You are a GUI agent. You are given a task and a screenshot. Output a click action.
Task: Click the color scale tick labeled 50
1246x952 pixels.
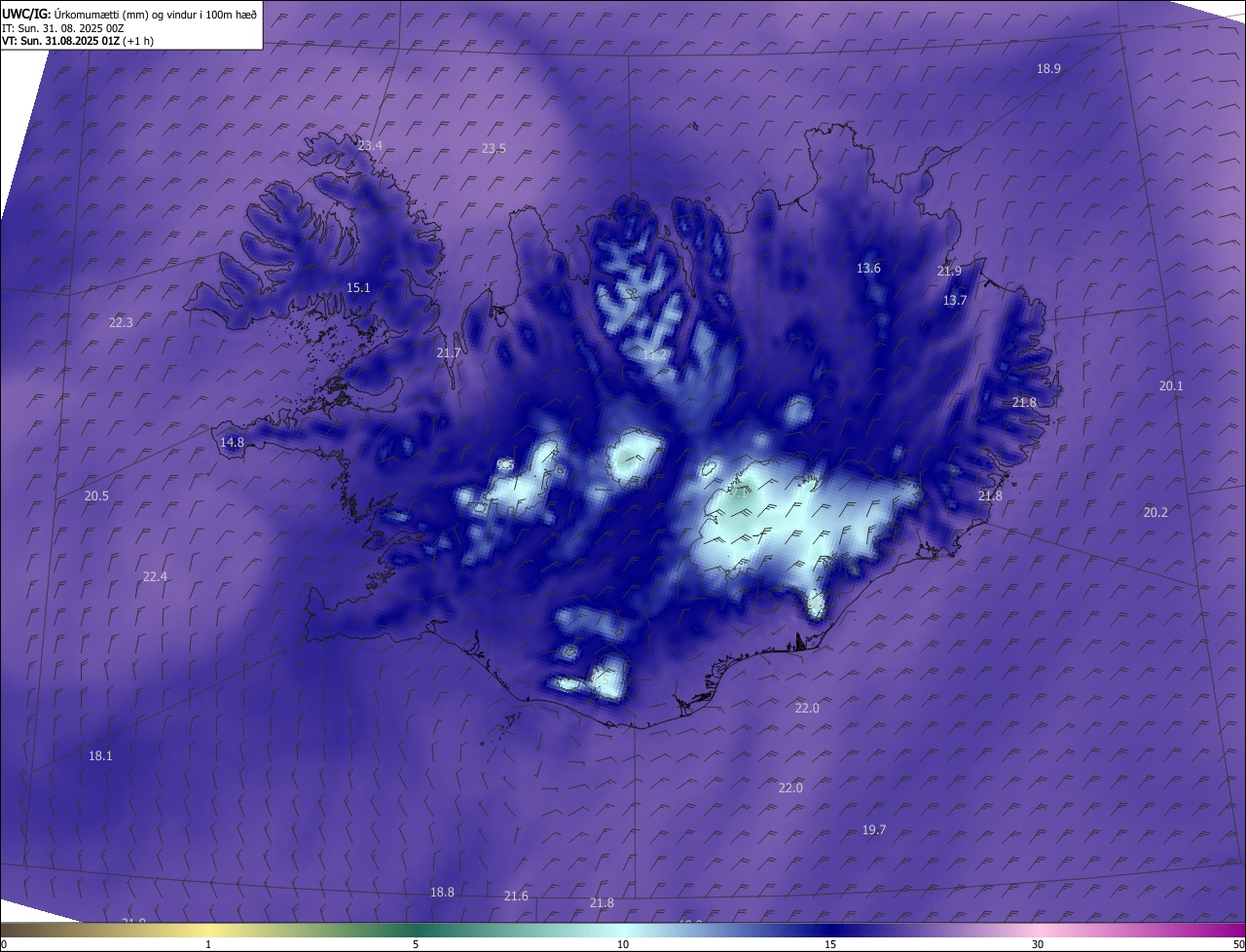pyautogui.click(x=1237, y=944)
